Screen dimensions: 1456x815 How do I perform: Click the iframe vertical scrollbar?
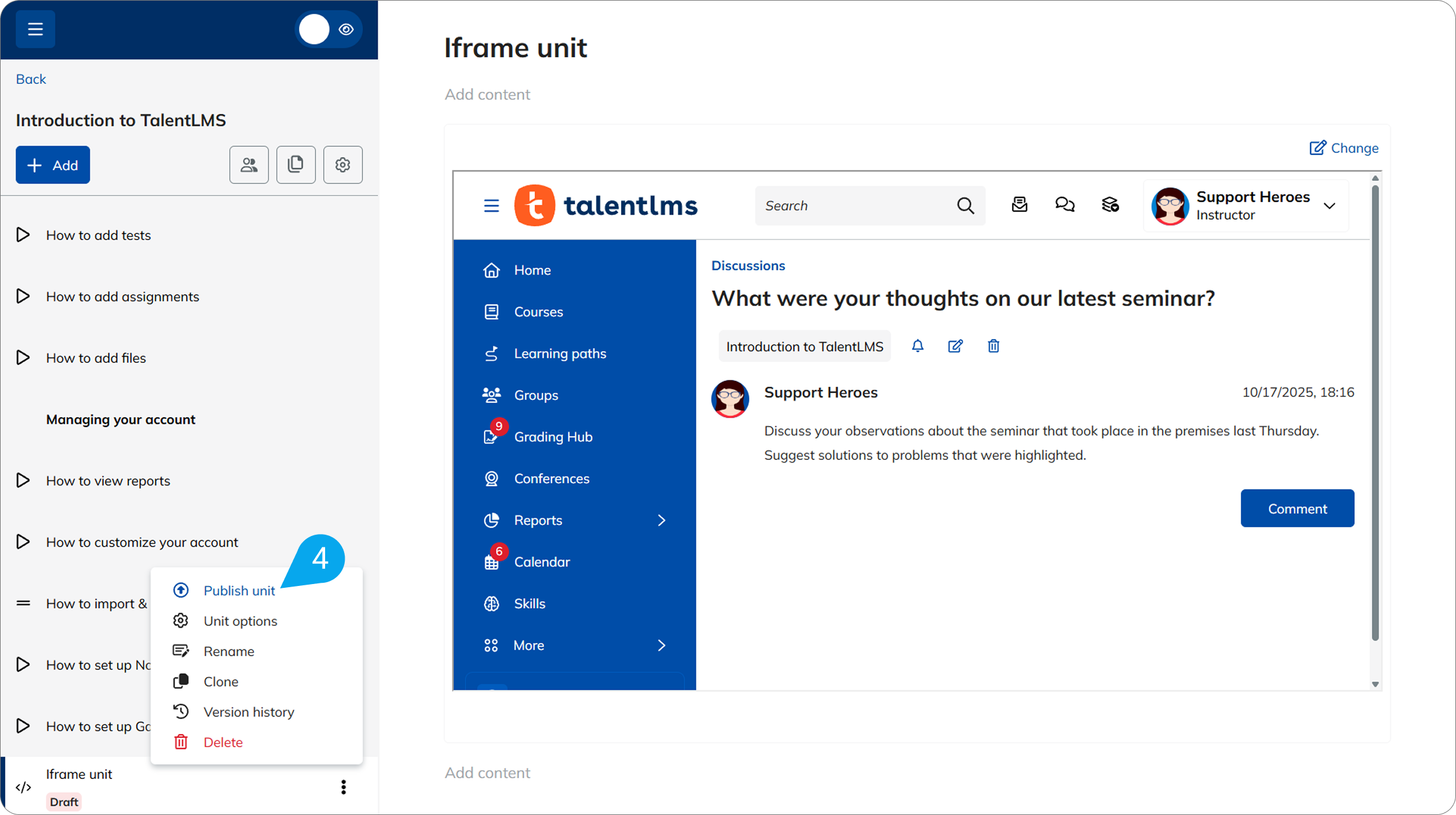click(1375, 411)
